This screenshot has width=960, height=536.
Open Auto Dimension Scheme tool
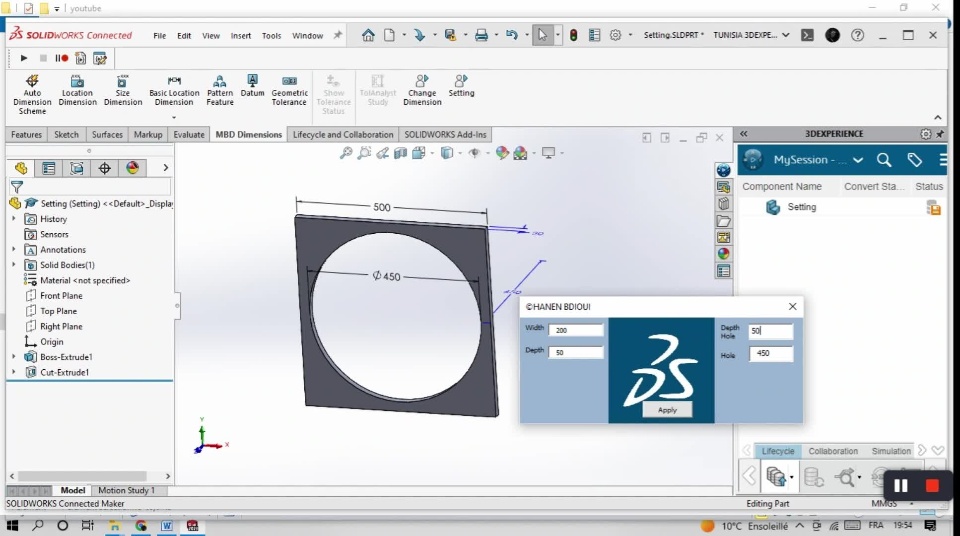tap(32, 94)
